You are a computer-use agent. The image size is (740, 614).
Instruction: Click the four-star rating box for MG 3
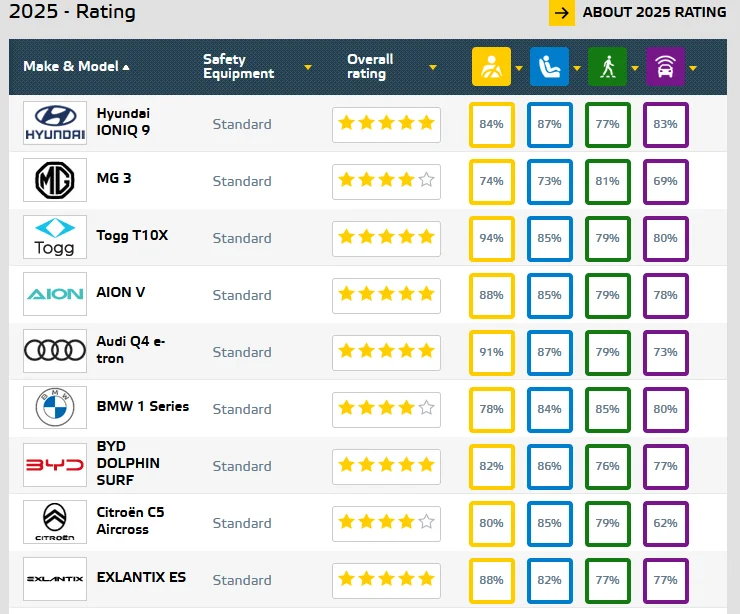(x=386, y=182)
